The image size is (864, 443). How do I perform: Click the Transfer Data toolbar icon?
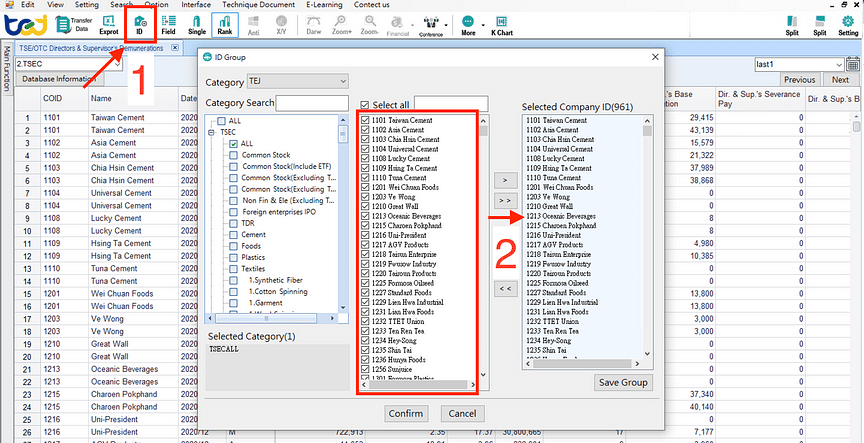click(74, 24)
